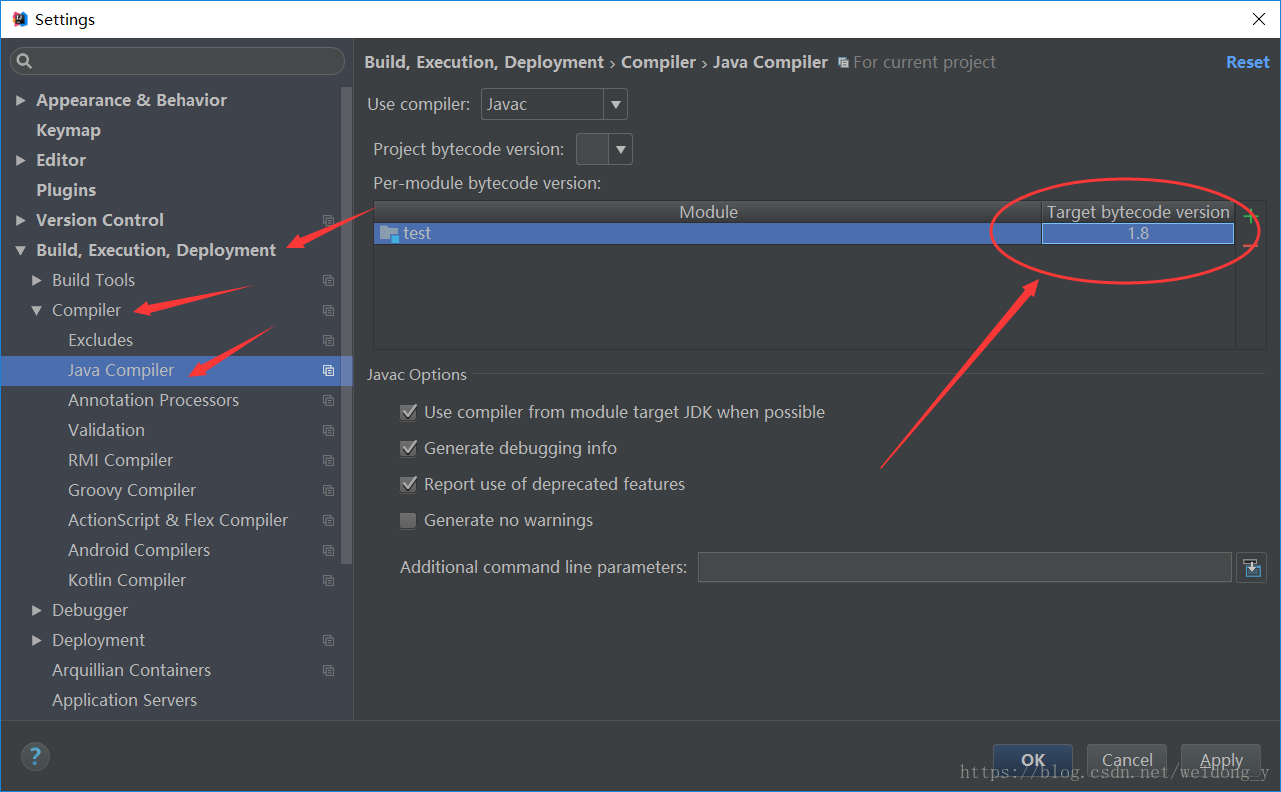This screenshot has height=792, width=1281.
Task: Click the OK button
Action: tap(1033, 760)
